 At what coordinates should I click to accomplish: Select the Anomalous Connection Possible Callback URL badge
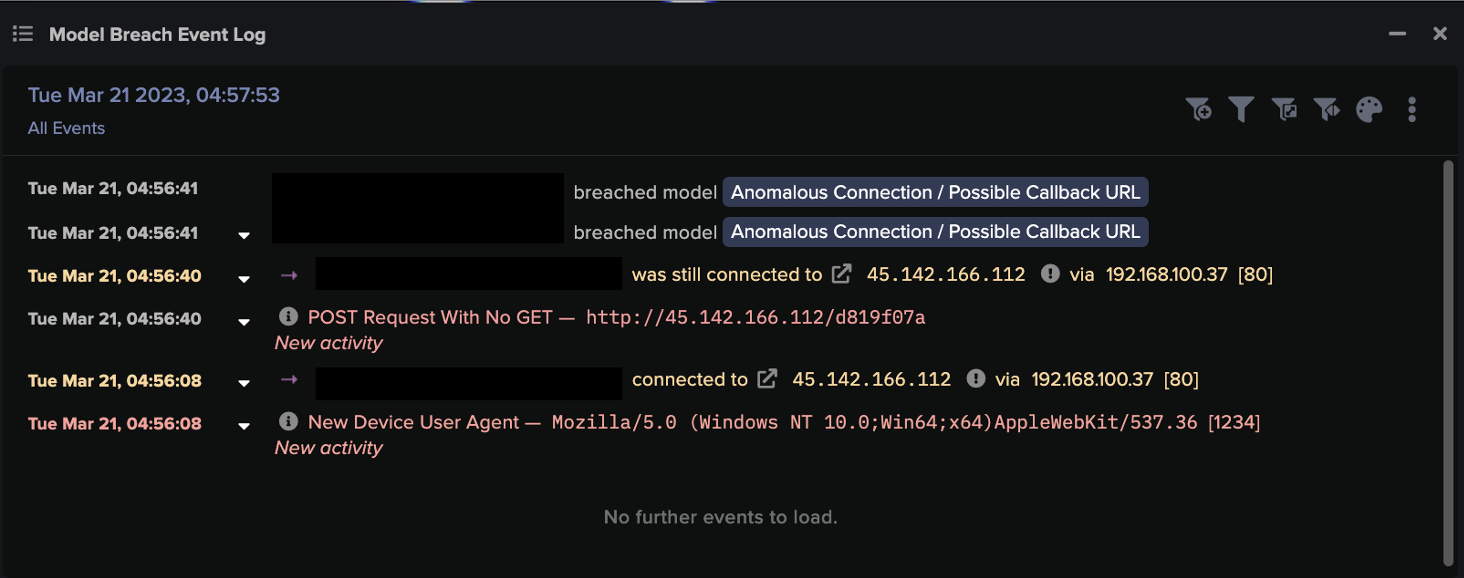point(934,192)
